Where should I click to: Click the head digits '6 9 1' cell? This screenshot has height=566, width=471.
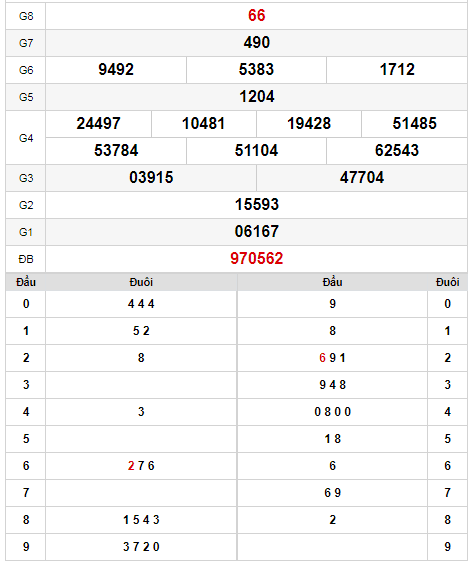pyautogui.click(x=332, y=358)
